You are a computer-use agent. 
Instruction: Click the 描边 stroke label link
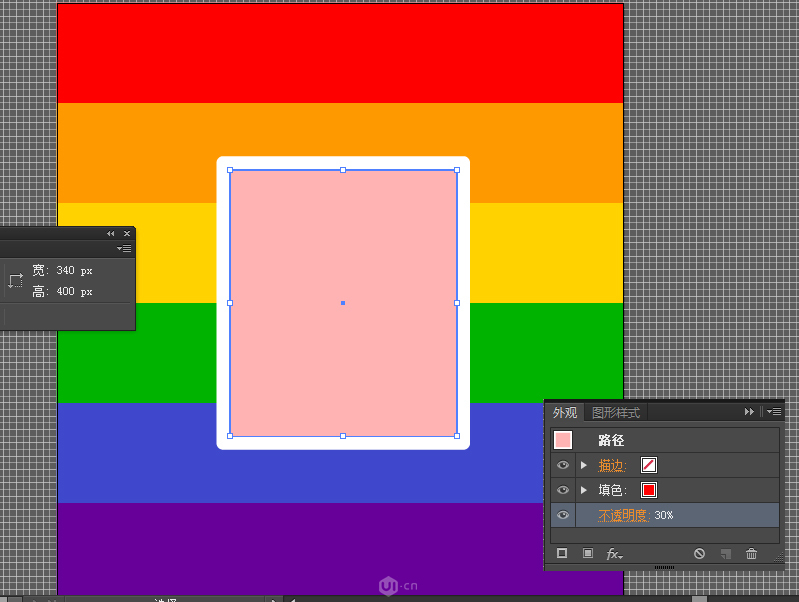[x=611, y=465]
